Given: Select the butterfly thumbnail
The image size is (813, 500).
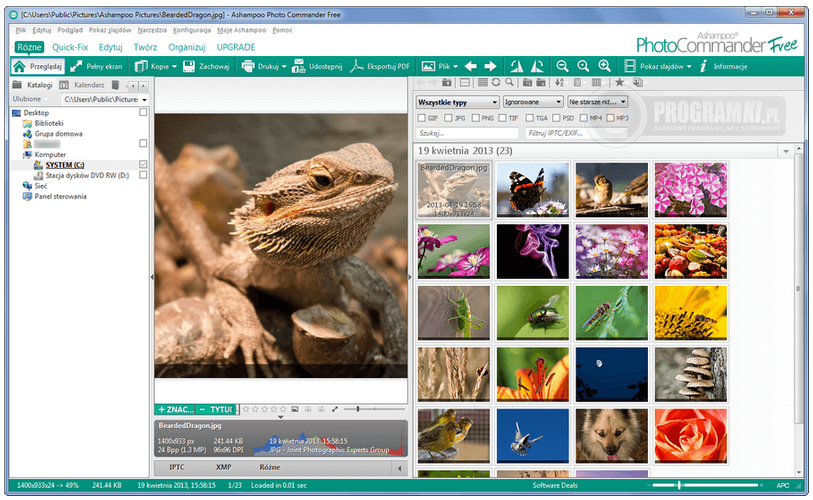Looking at the screenshot, I should [532, 189].
